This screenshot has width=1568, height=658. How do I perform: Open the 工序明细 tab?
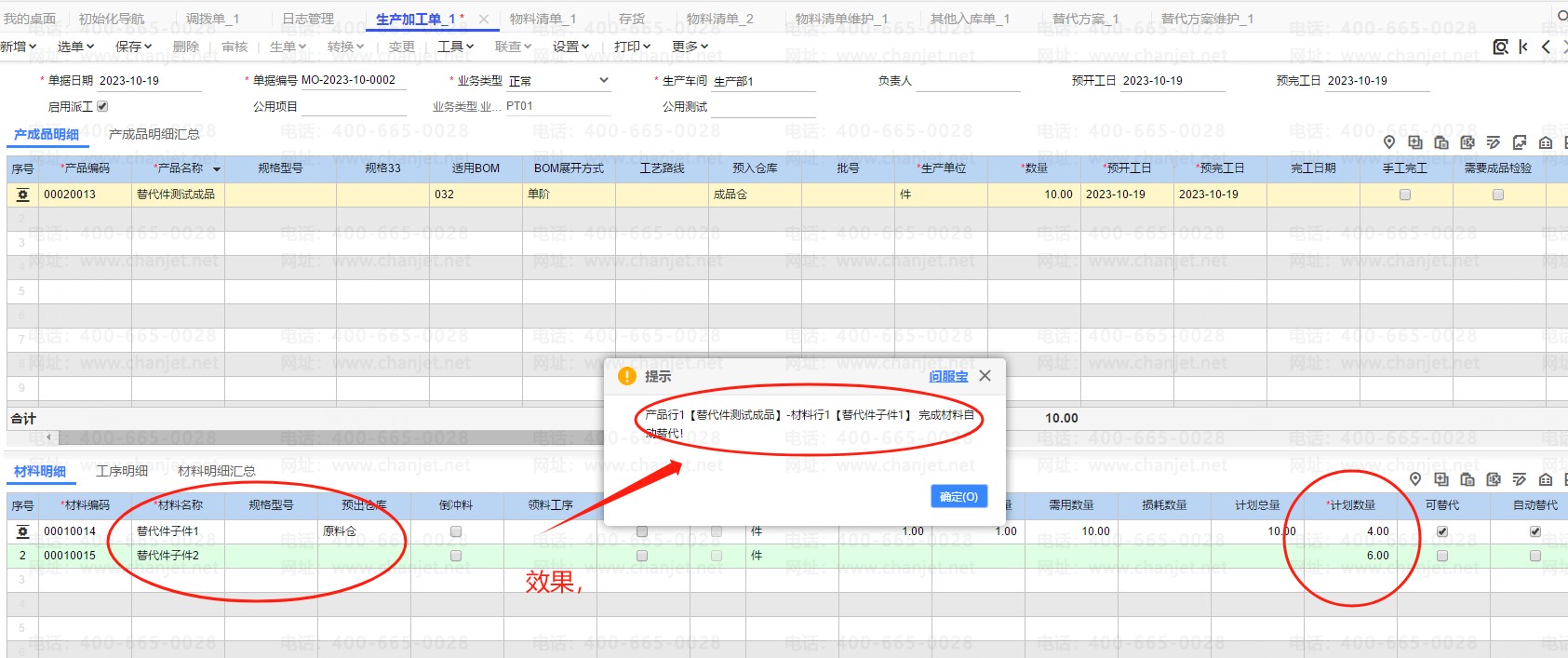tap(122, 471)
